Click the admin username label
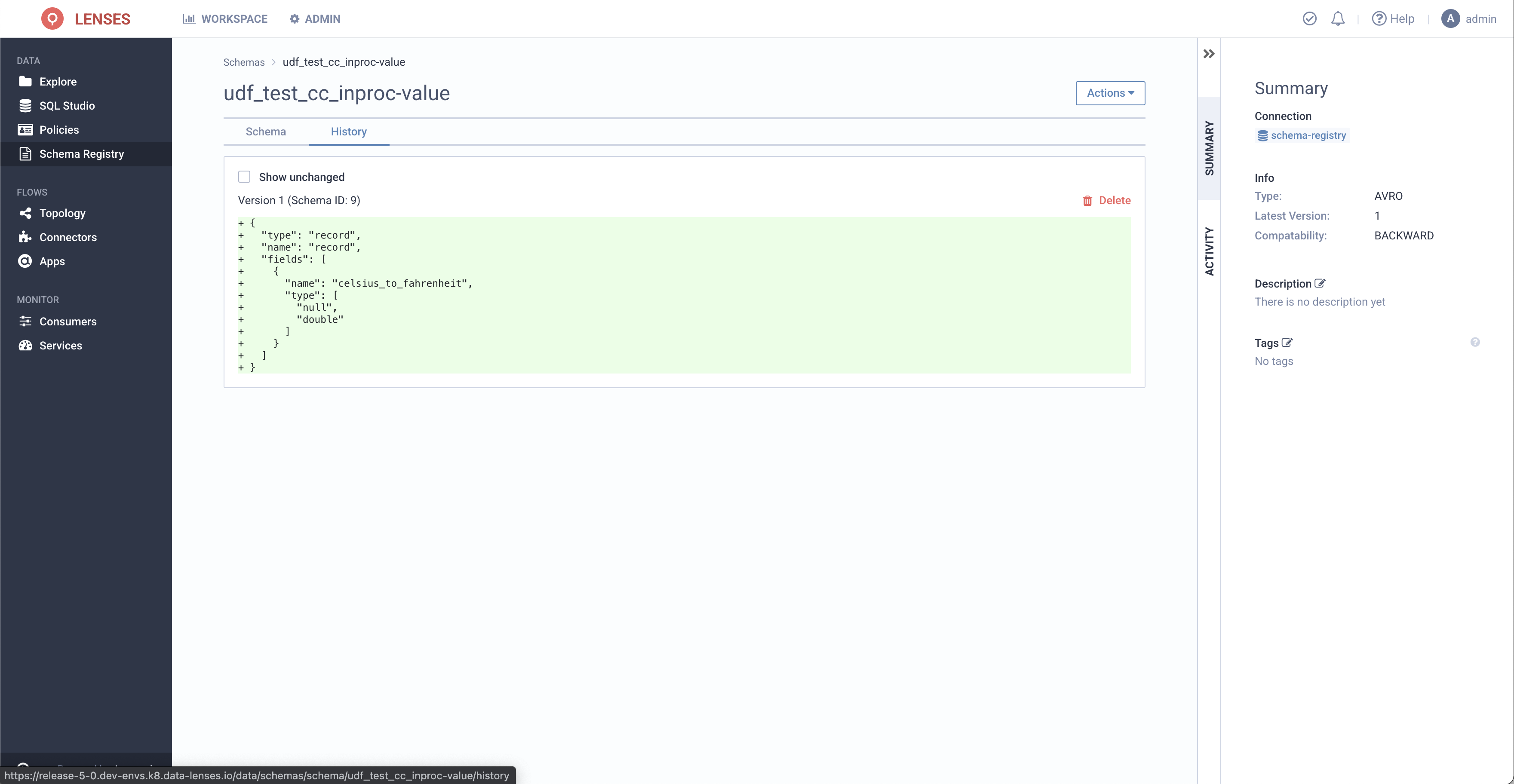Viewport: 1514px width, 784px height. click(1480, 19)
